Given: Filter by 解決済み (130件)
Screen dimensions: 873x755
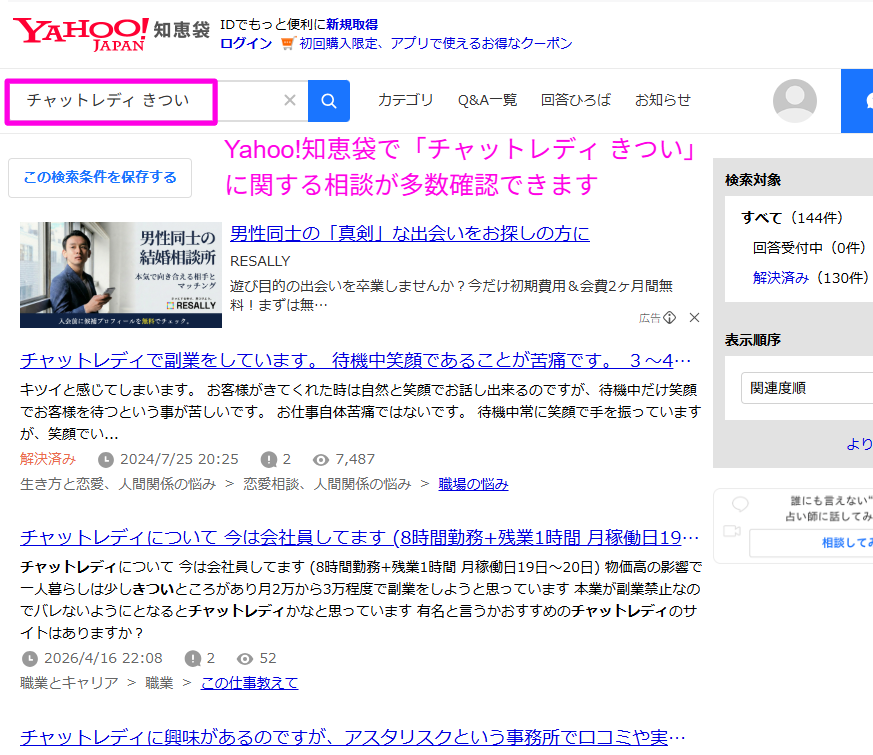Looking at the screenshot, I should pyautogui.click(x=810, y=278).
